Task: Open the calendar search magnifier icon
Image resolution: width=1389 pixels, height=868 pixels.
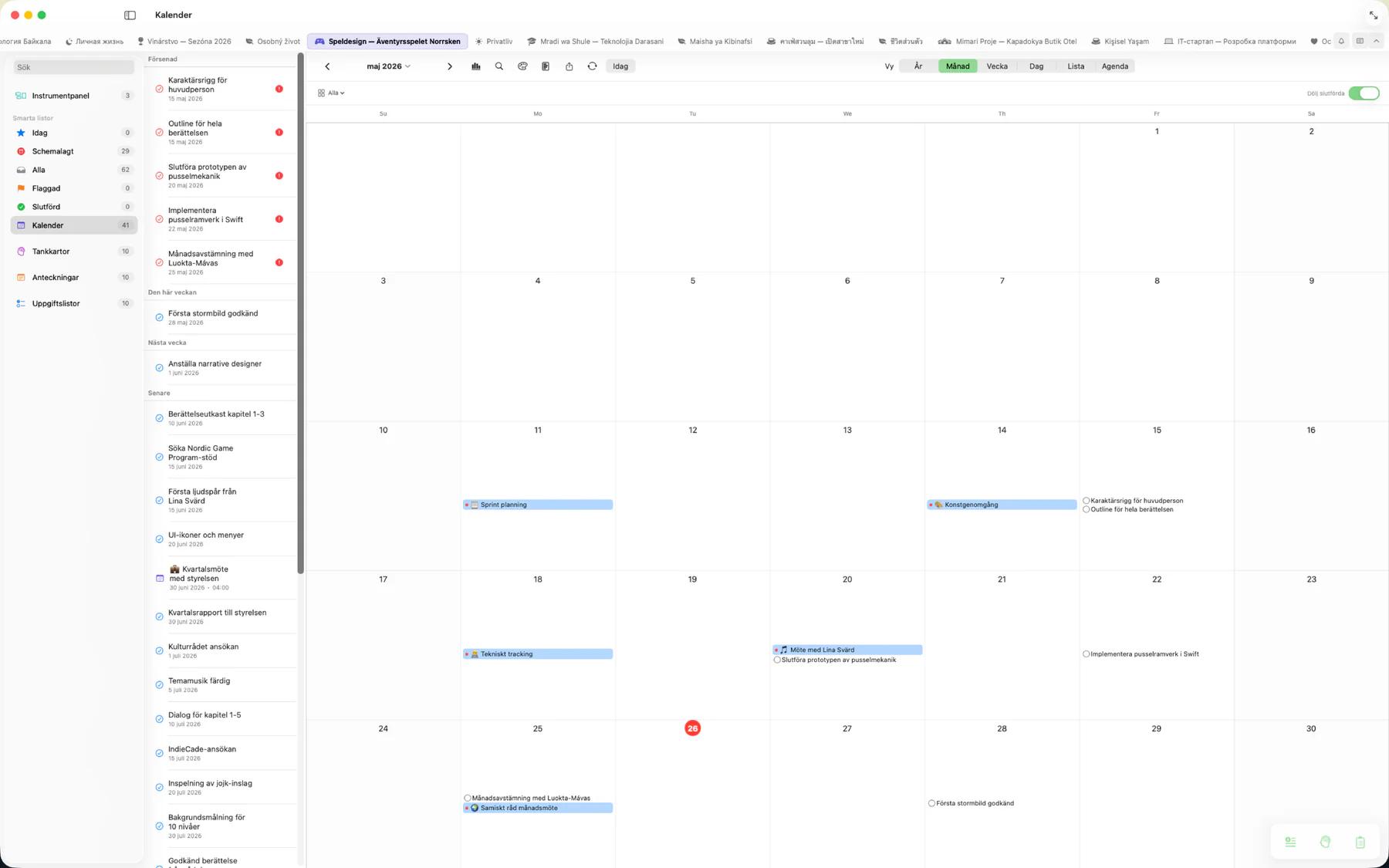Action: pyautogui.click(x=499, y=66)
